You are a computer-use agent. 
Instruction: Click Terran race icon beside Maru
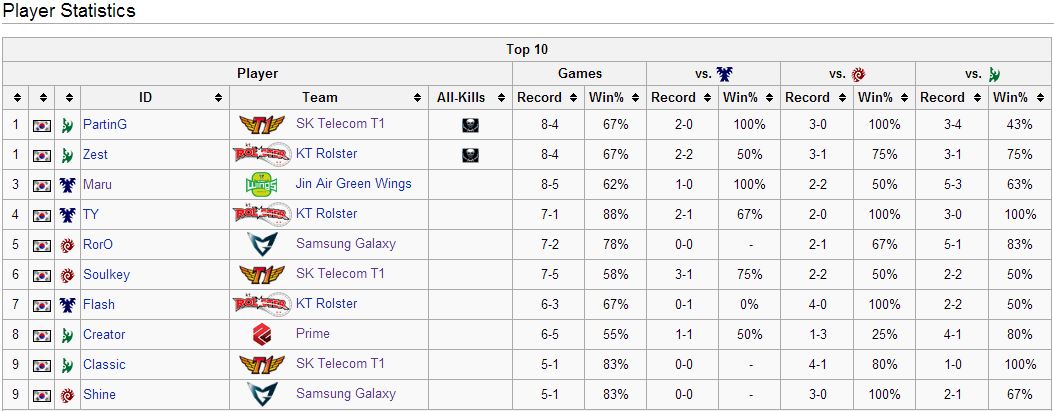[68, 185]
